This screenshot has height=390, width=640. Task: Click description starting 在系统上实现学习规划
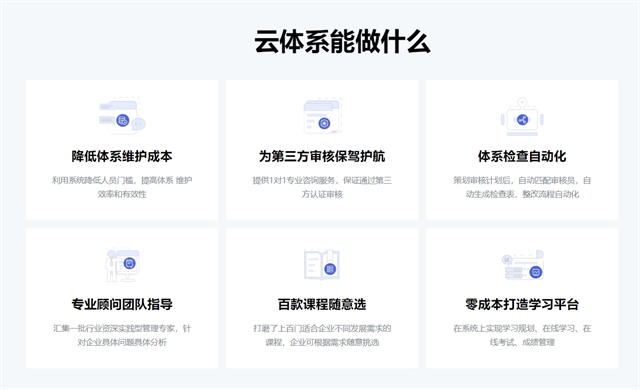[522, 335]
